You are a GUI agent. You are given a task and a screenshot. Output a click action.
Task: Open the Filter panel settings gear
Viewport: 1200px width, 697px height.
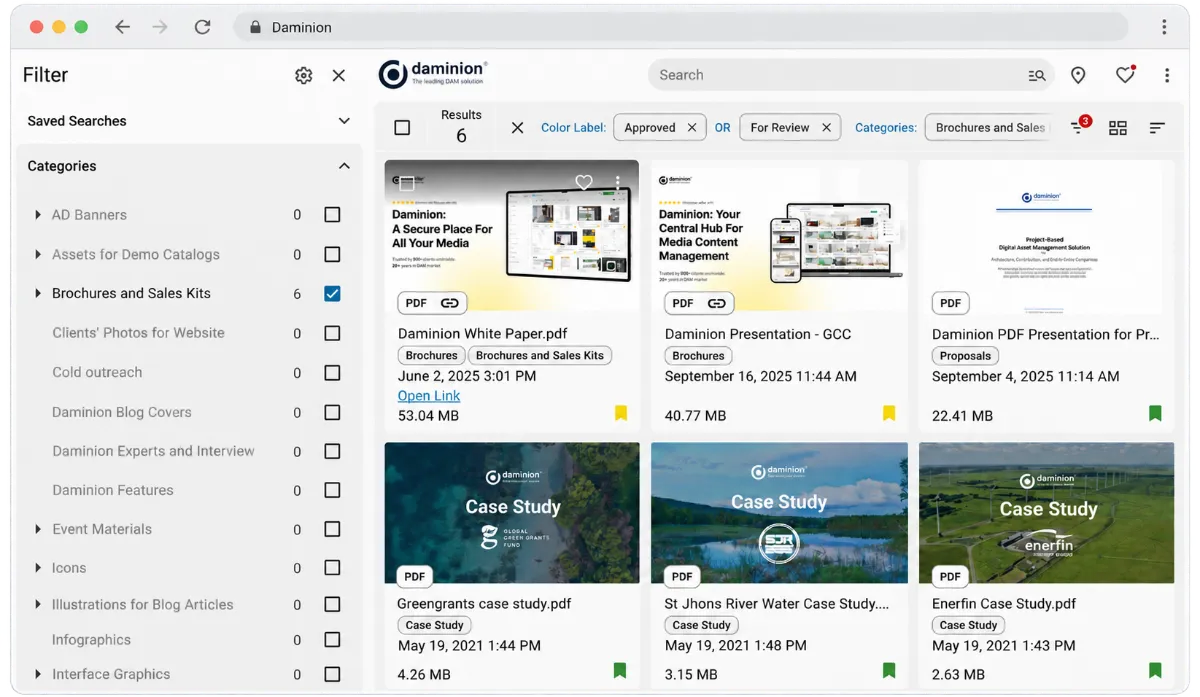(x=304, y=75)
